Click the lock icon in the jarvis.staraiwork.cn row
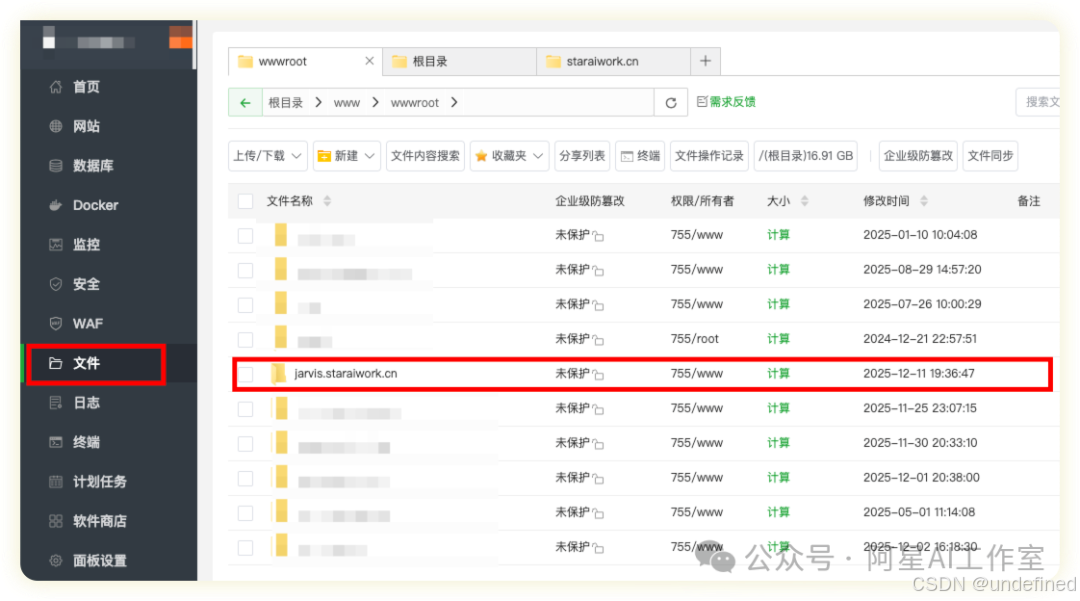This screenshot has height=601, width=1080. 599,375
